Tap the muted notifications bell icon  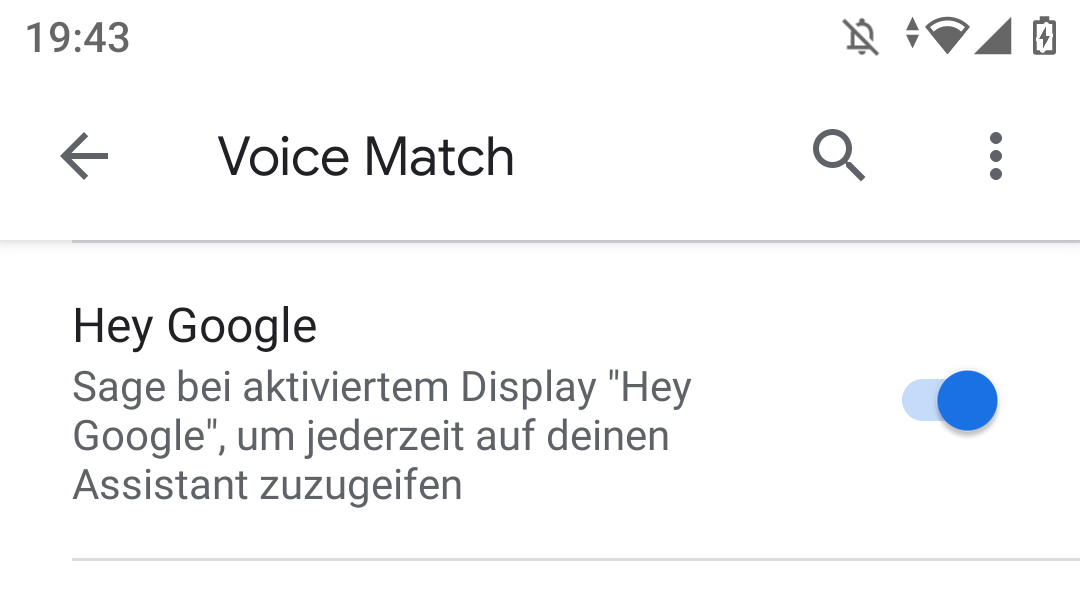[861, 37]
